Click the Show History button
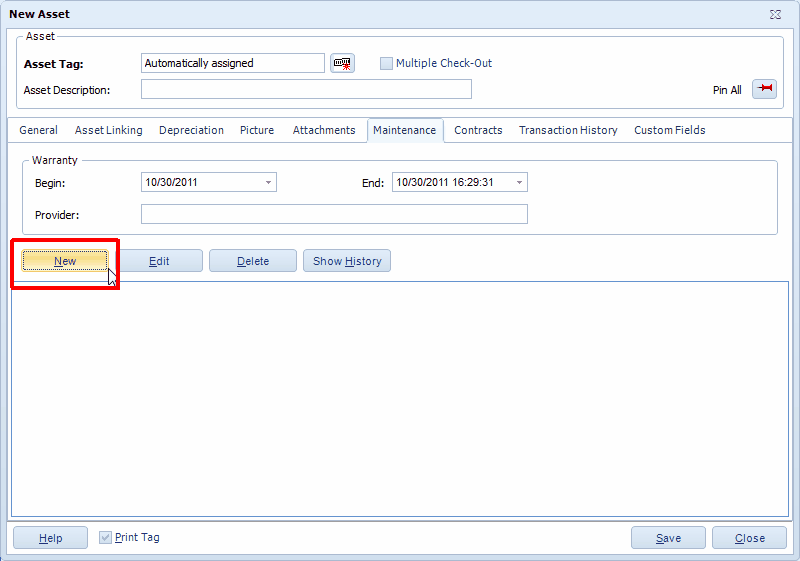Image resolution: width=800 pixels, height=561 pixels. (x=347, y=261)
